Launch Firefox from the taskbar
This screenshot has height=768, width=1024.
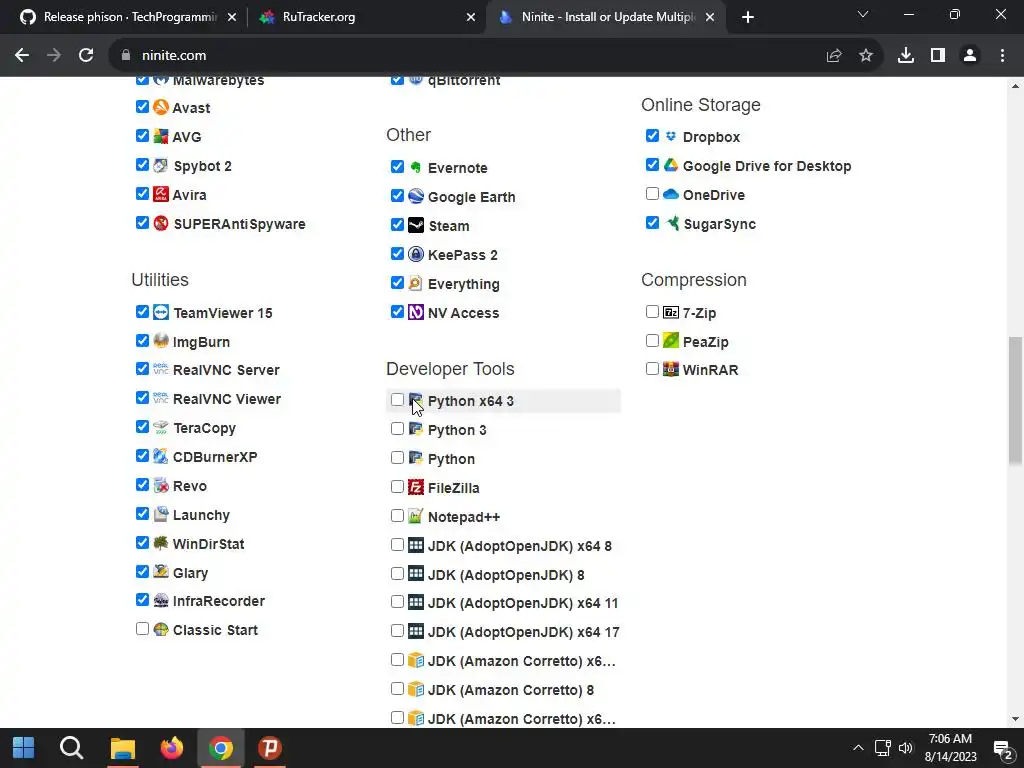[x=172, y=748]
